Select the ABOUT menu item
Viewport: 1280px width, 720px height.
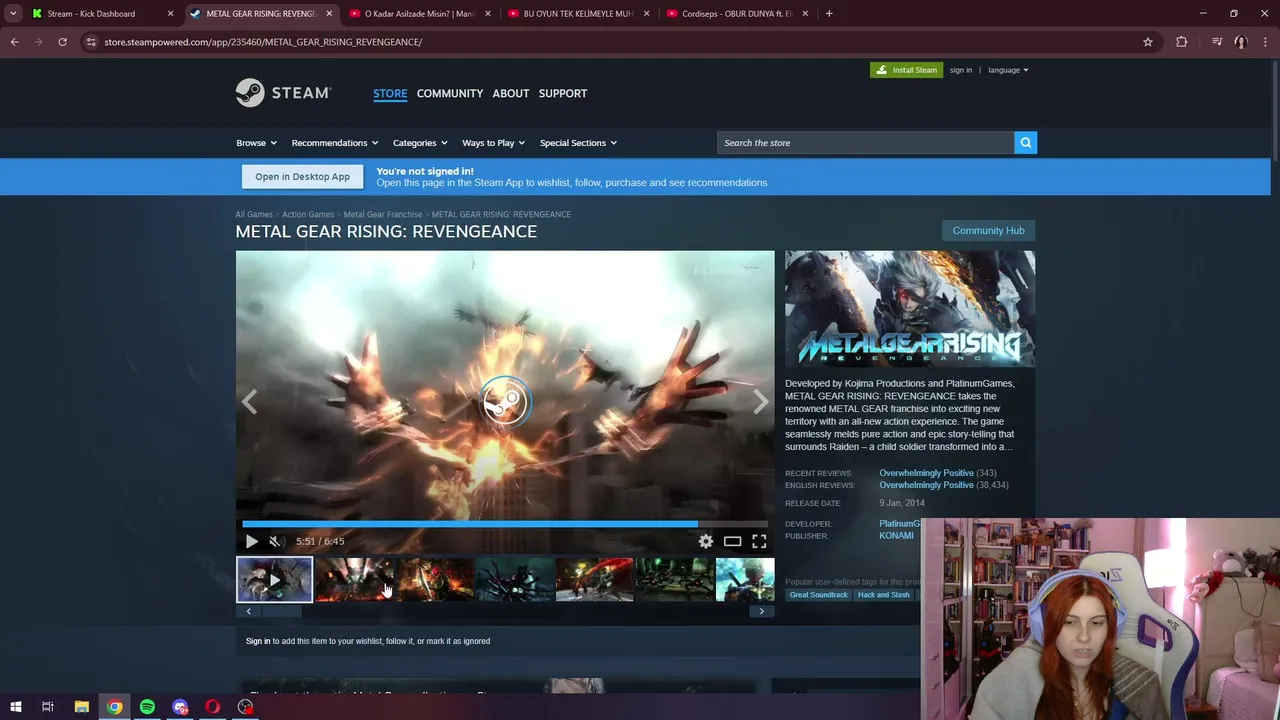[511, 93]
